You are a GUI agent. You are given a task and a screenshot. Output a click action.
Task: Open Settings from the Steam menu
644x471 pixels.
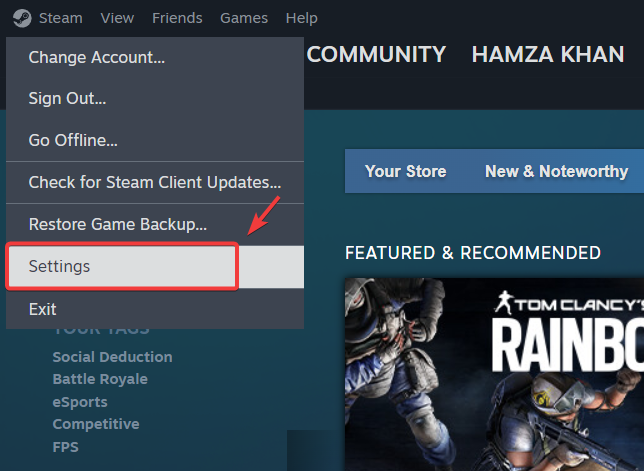point(60,267)
